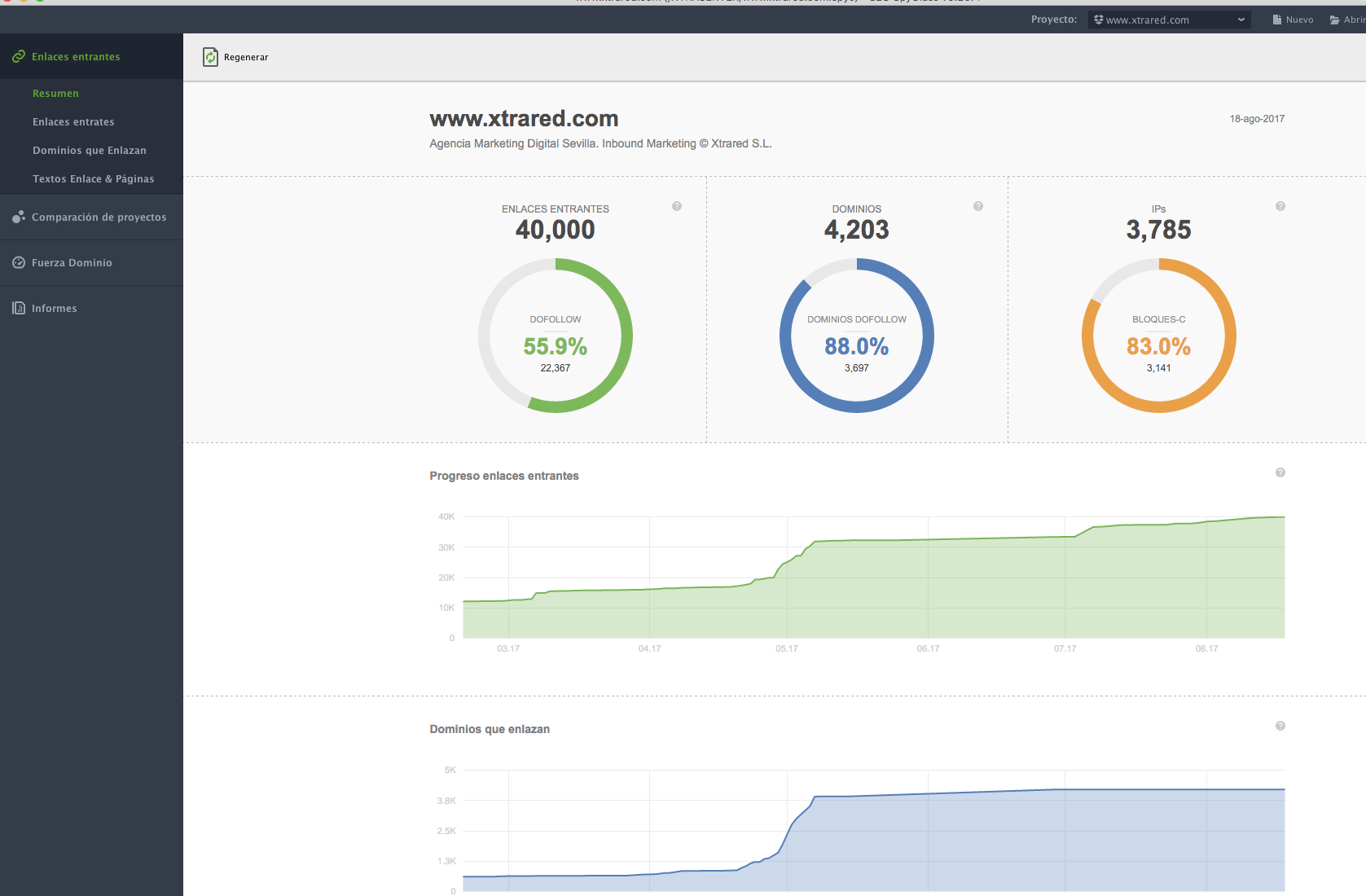The width and height of the screenshot is (1366, 896).
Task: Open Comparación de proyectos
Action: coord(91,217)
